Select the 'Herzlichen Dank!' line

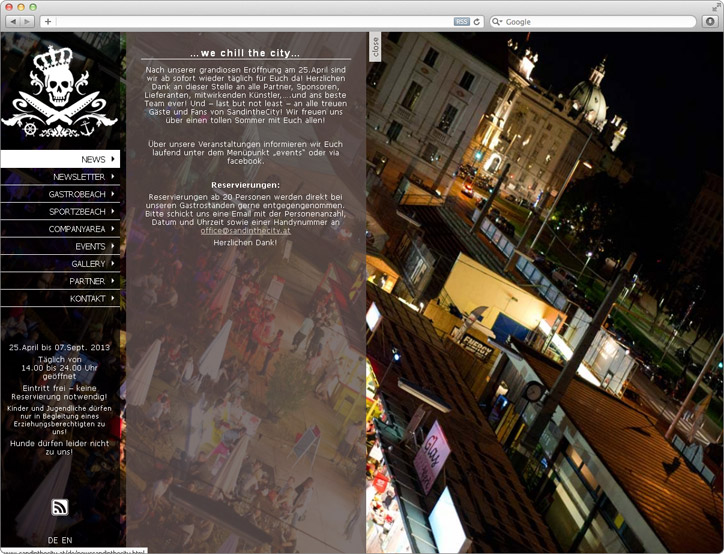pyautogui.click(x=245, y=242)
